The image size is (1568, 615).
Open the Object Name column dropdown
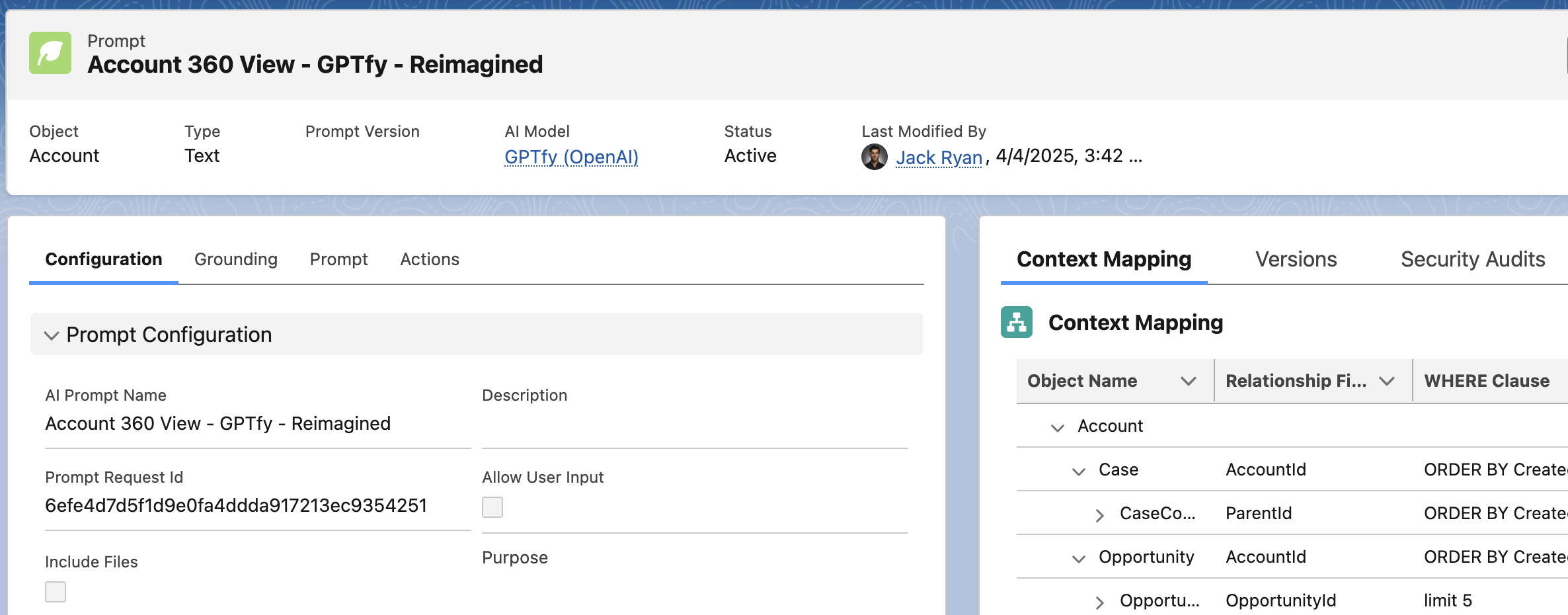[x=1189, y=381]
